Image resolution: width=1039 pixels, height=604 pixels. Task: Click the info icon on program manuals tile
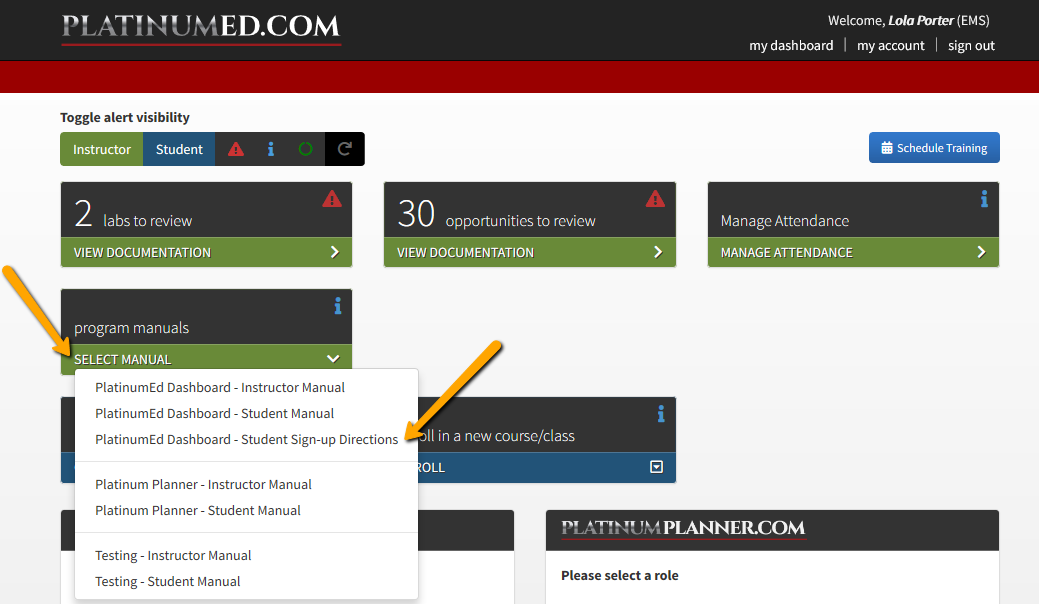(x=338, y=306)
